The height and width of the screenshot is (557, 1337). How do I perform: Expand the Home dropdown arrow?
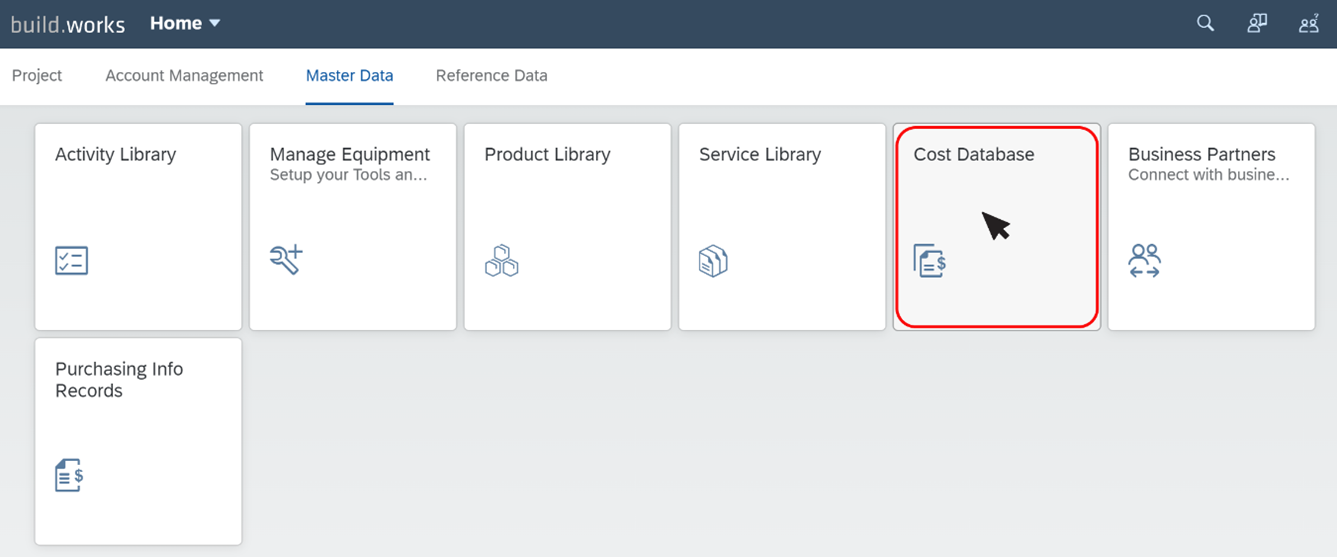[x=214, y=24]
